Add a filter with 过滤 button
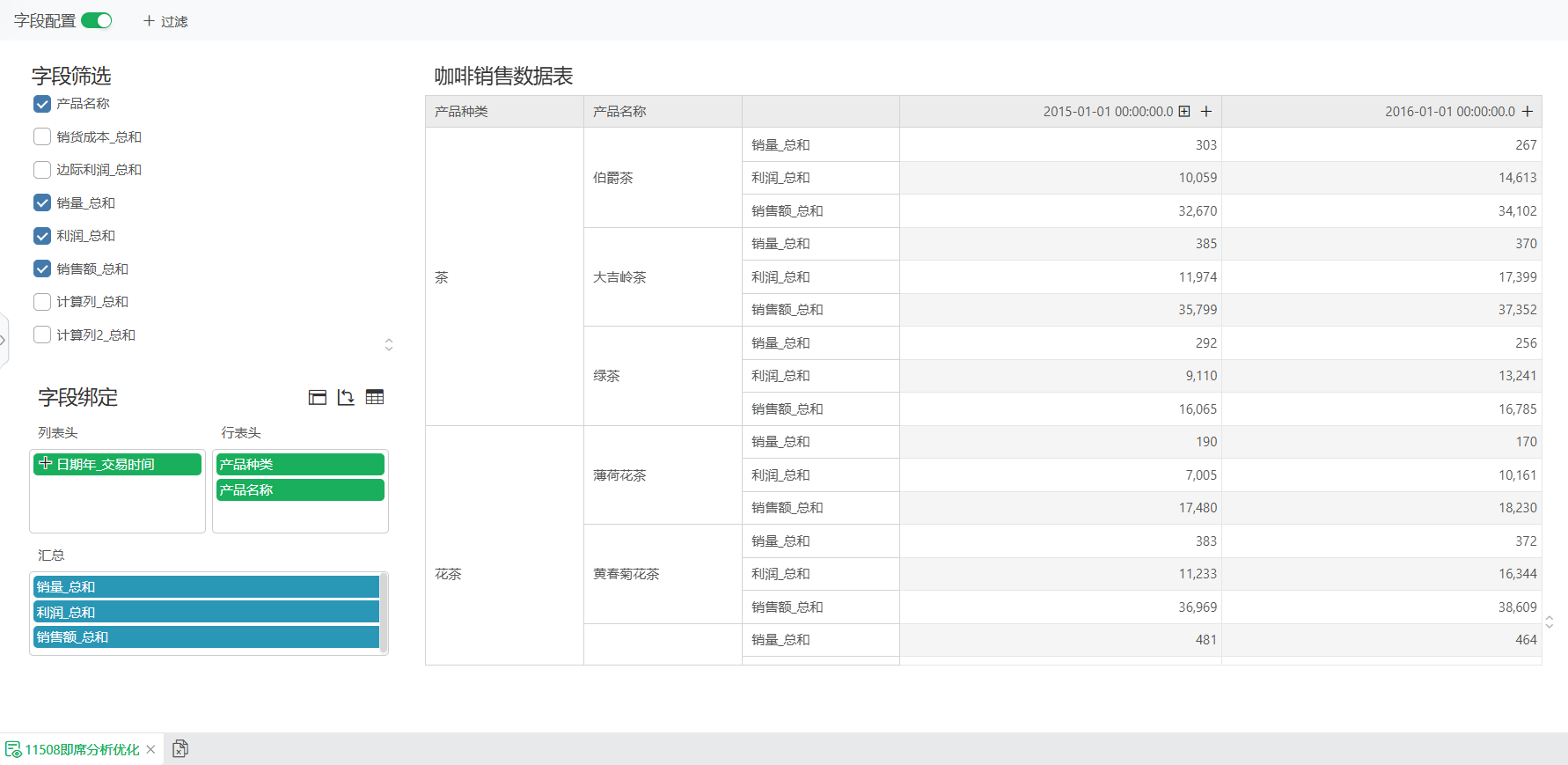This screenshot has width=1568, height=765. (x=165, y=21)
